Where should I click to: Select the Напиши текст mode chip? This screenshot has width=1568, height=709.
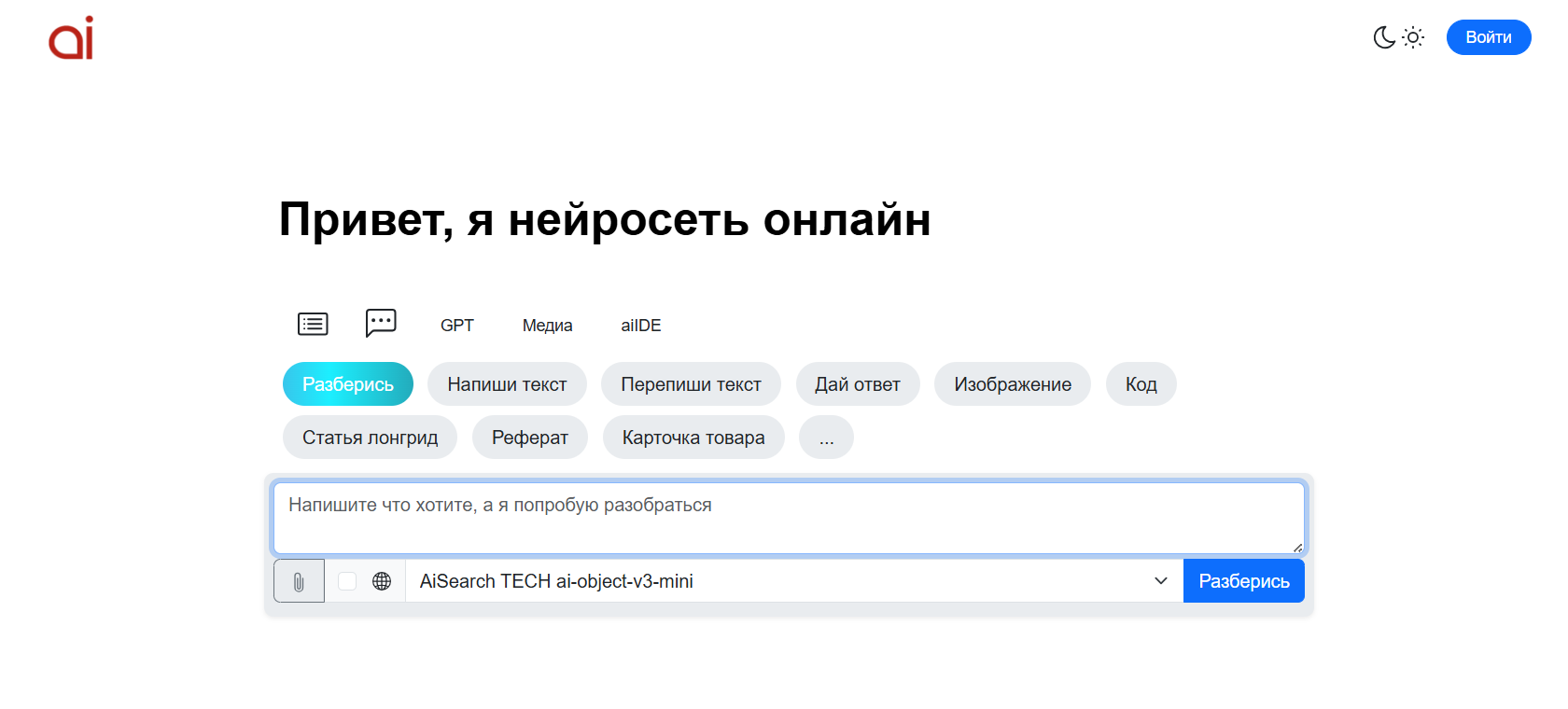(507, 384)
